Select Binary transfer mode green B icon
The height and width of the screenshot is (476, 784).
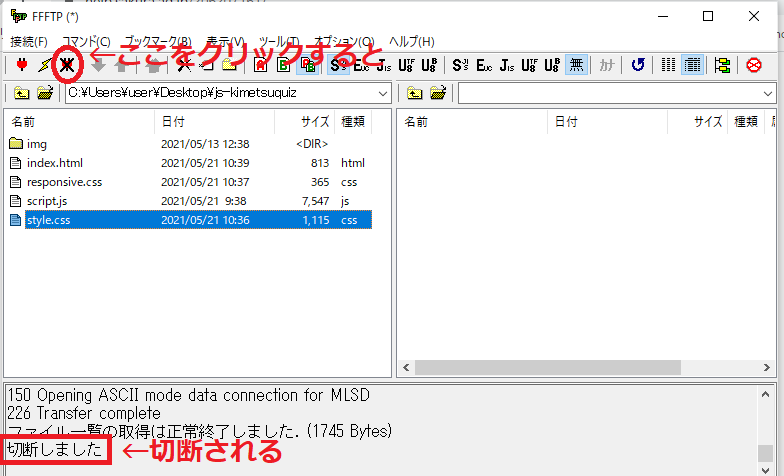[x=284, y=64]
